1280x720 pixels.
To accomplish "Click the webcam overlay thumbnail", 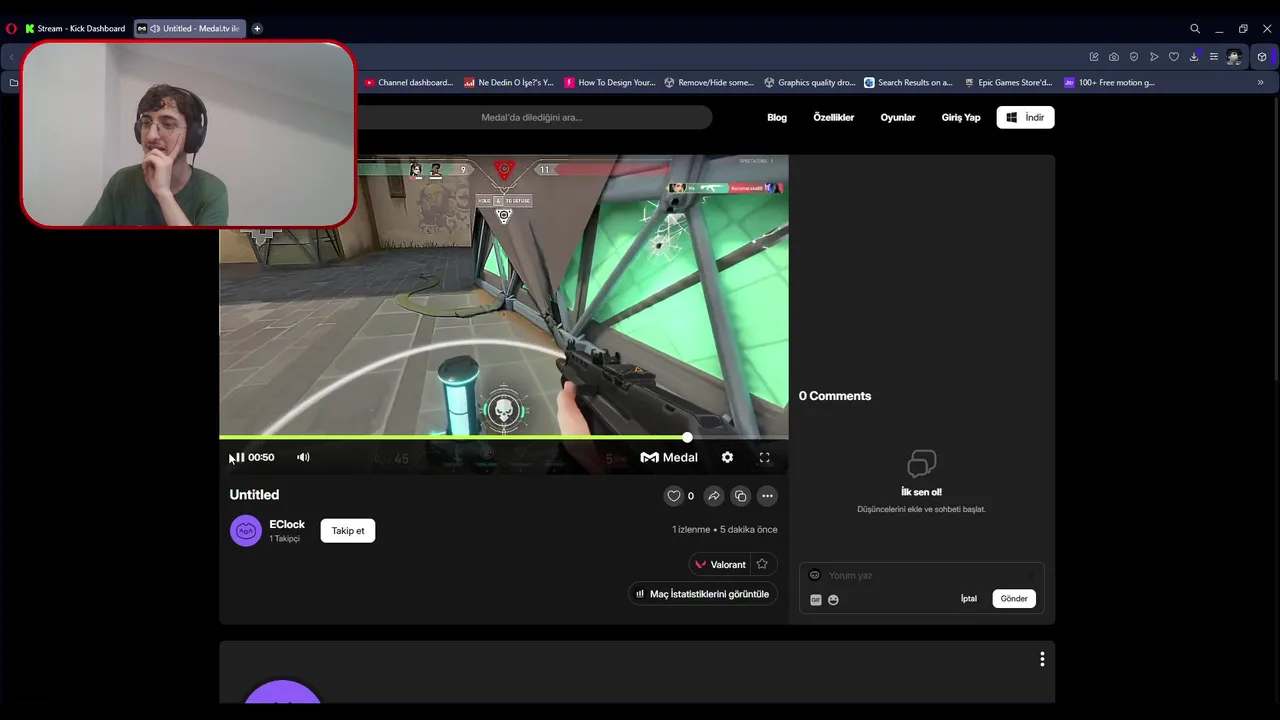I will [188, 134].
